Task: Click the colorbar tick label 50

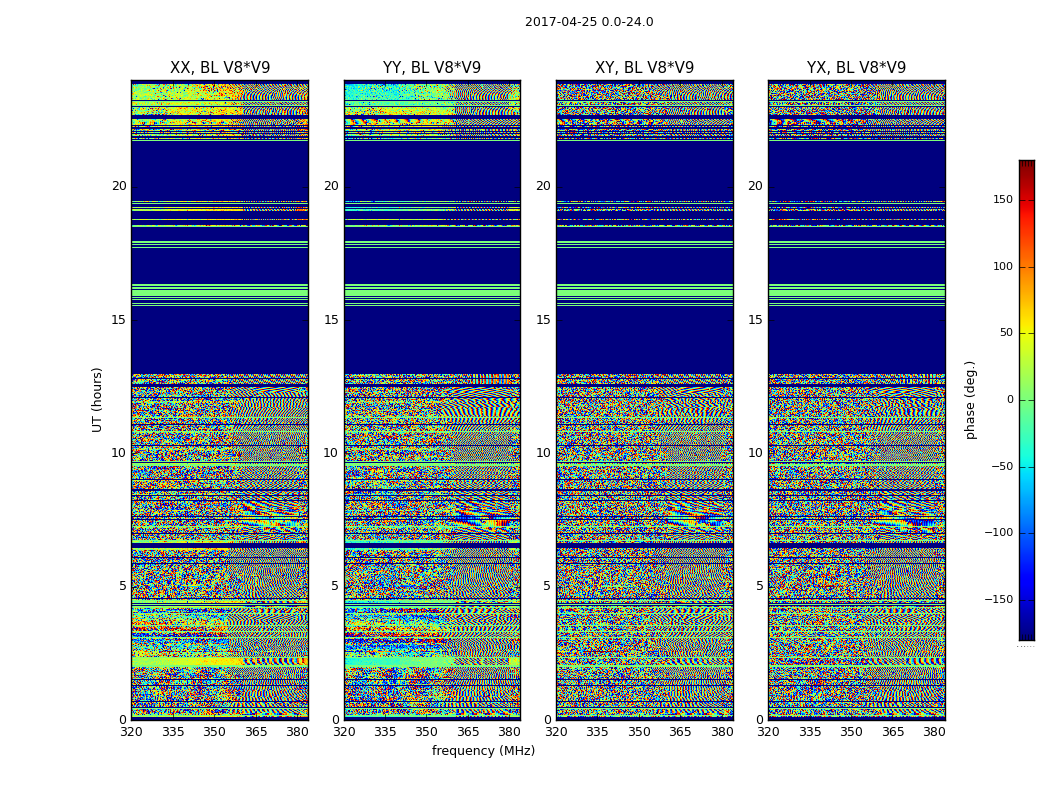Action: click(x=1006, y=333)
